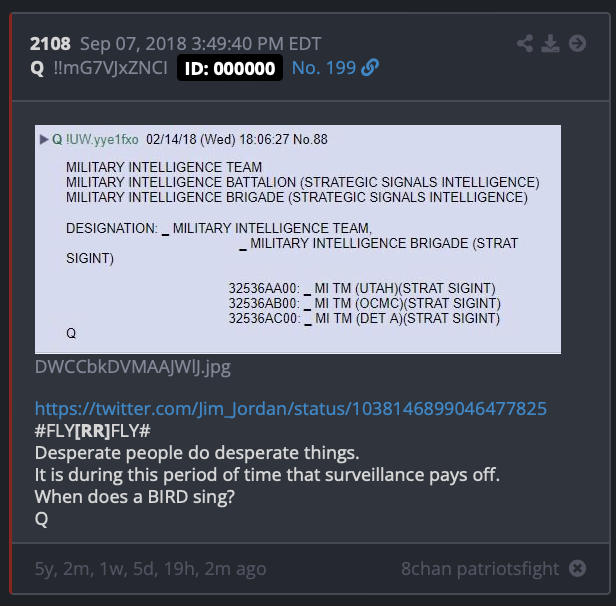
Task: Open the military intelligence image thumbnail
Action: 298,239
